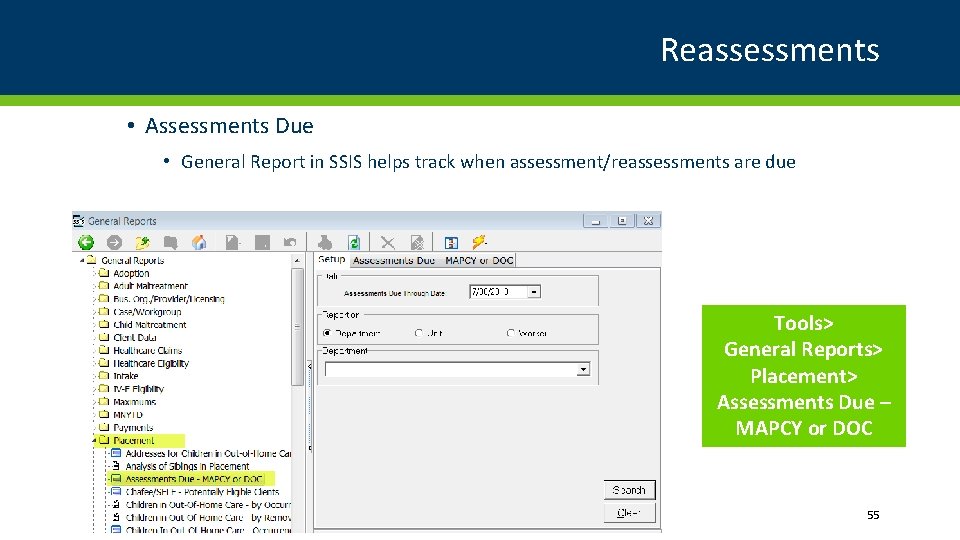Expand the Adult Maltreatment folder node
The width and height of the screenshot is (960, 540).
[x=94, y=287]
